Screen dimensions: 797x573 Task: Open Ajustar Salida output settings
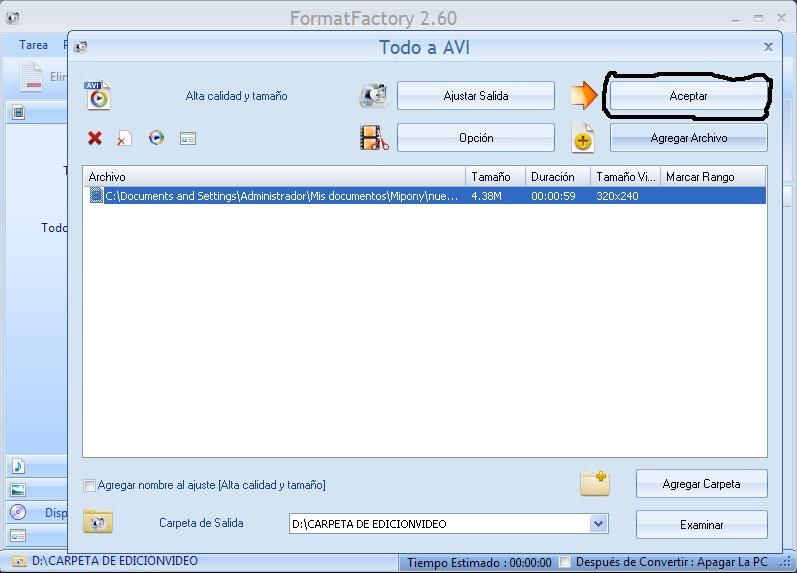tap(476, 96)
